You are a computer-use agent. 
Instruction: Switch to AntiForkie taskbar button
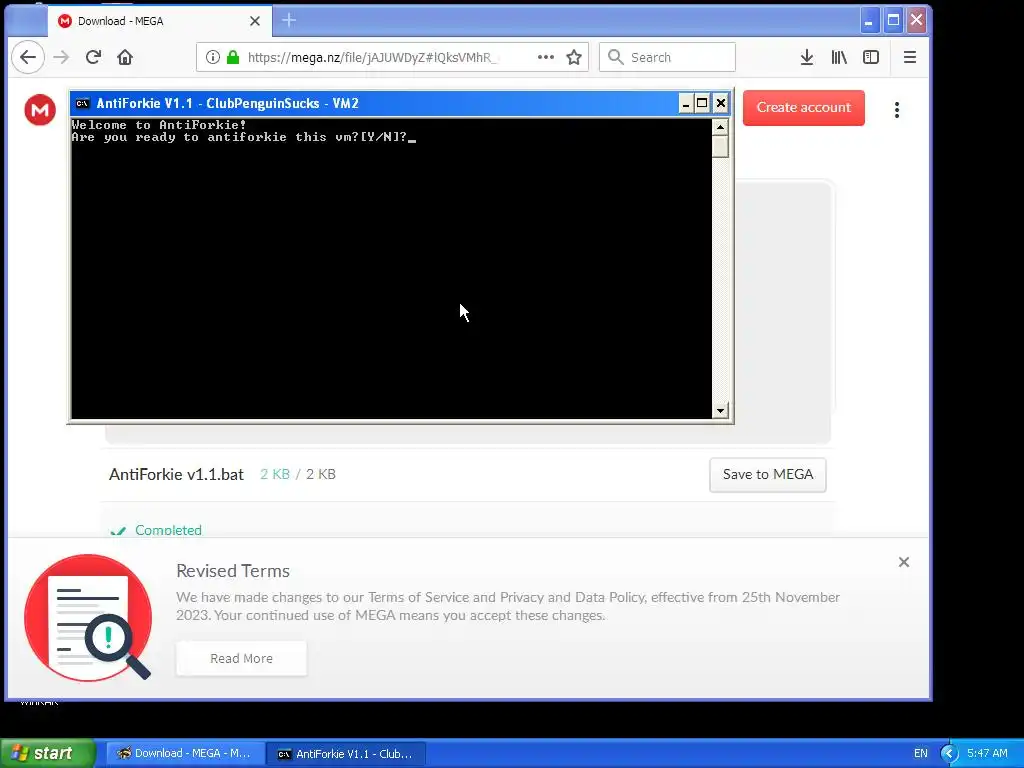click(347, 754)
